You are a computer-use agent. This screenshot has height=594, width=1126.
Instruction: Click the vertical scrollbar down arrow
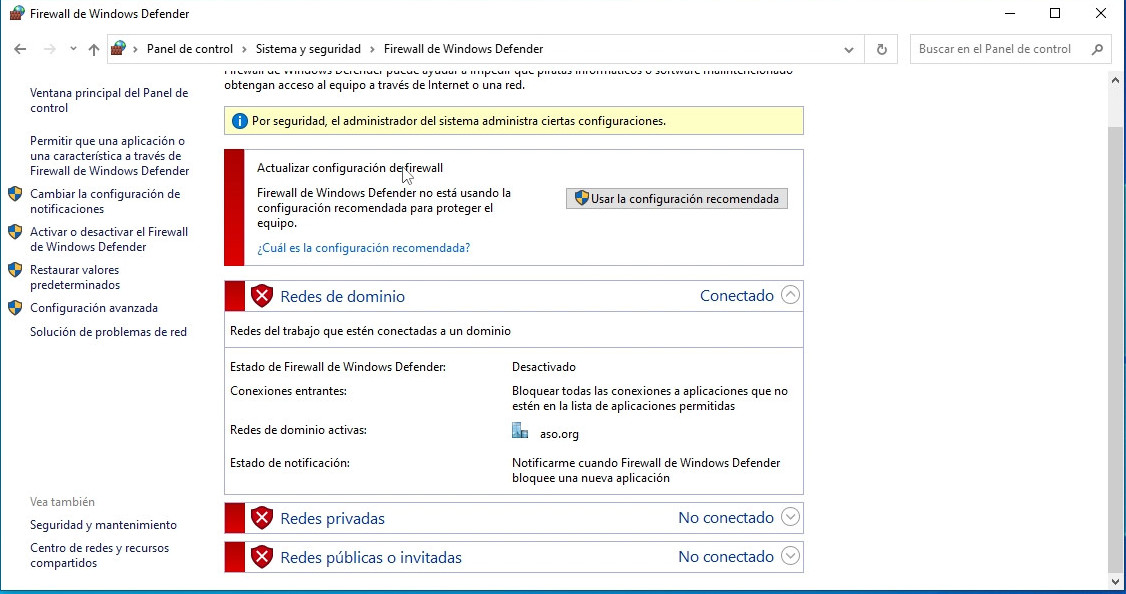1117,580
